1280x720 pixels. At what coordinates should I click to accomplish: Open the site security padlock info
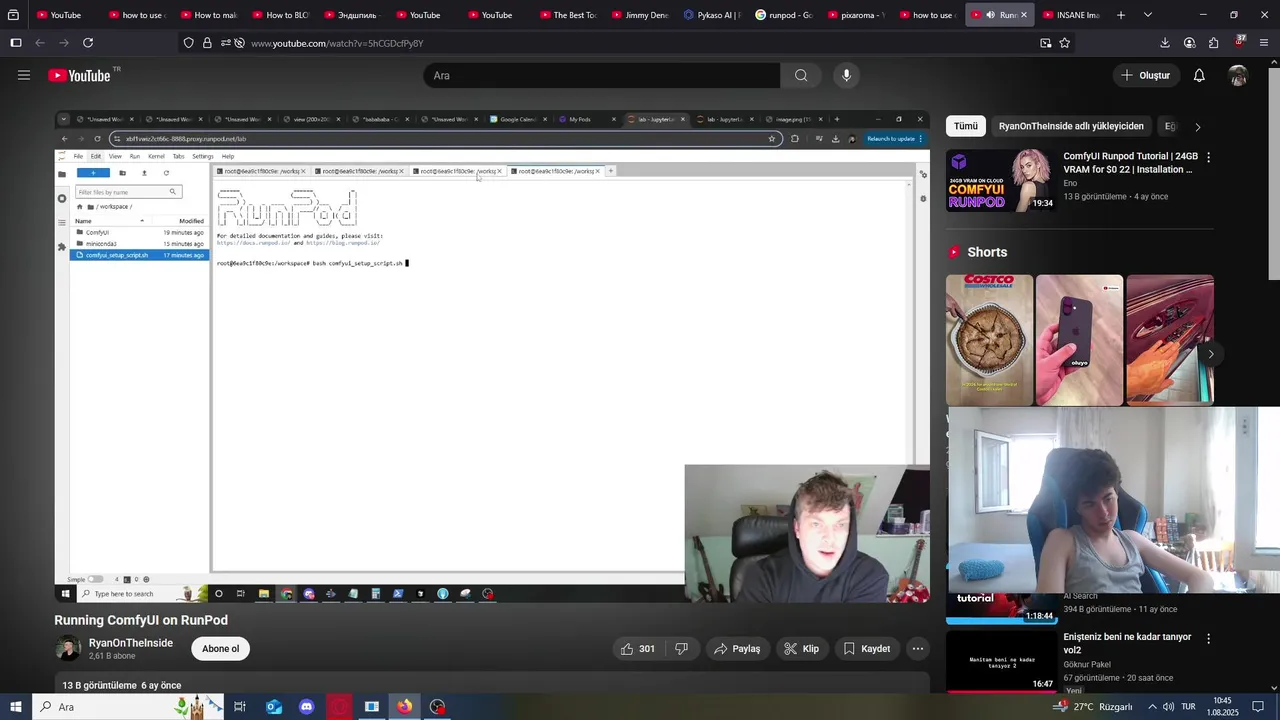pyautogui.click(x=207, y=43)
